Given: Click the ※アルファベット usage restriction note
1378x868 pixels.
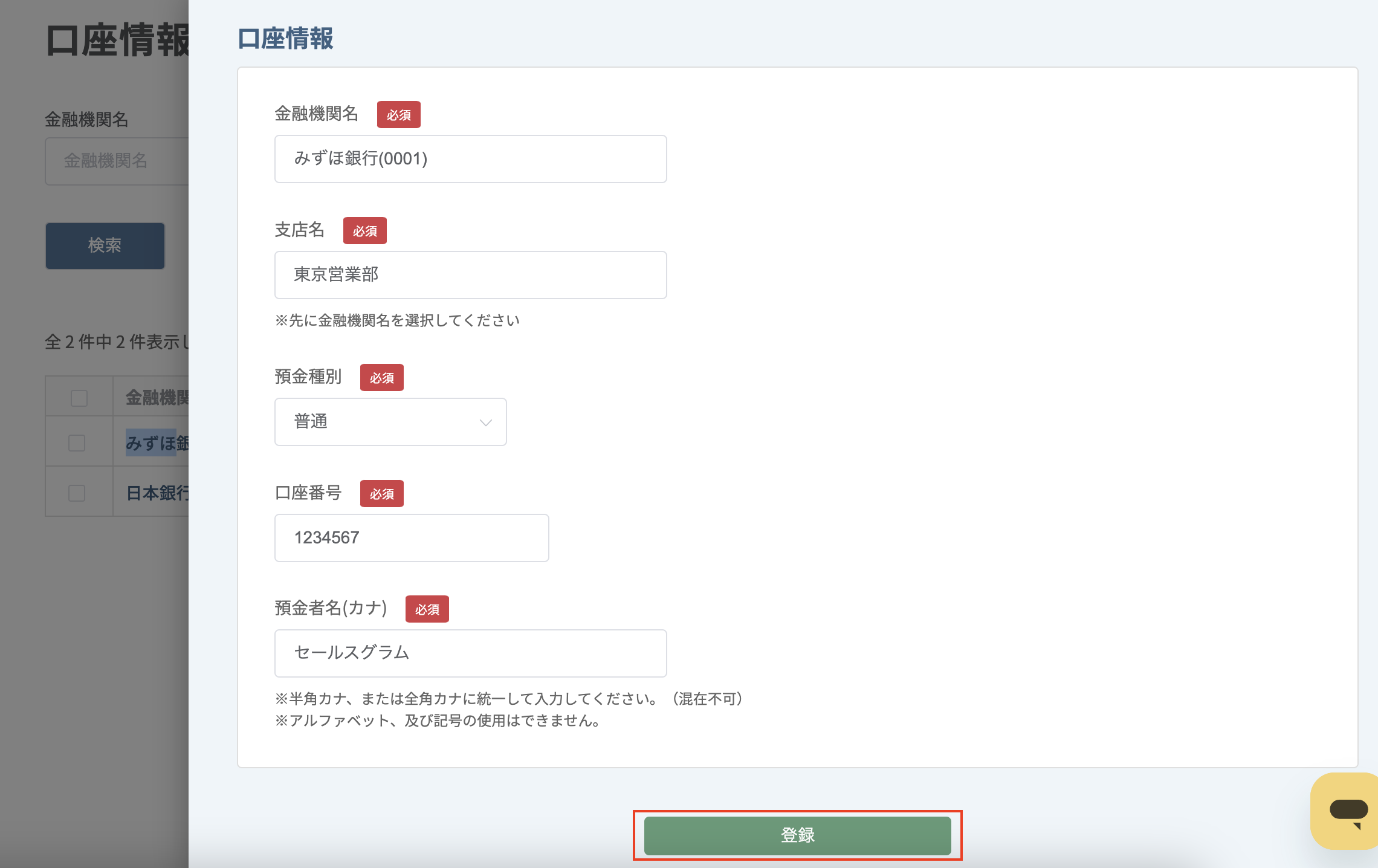Looking at the screenshot, I should (438, 721).
